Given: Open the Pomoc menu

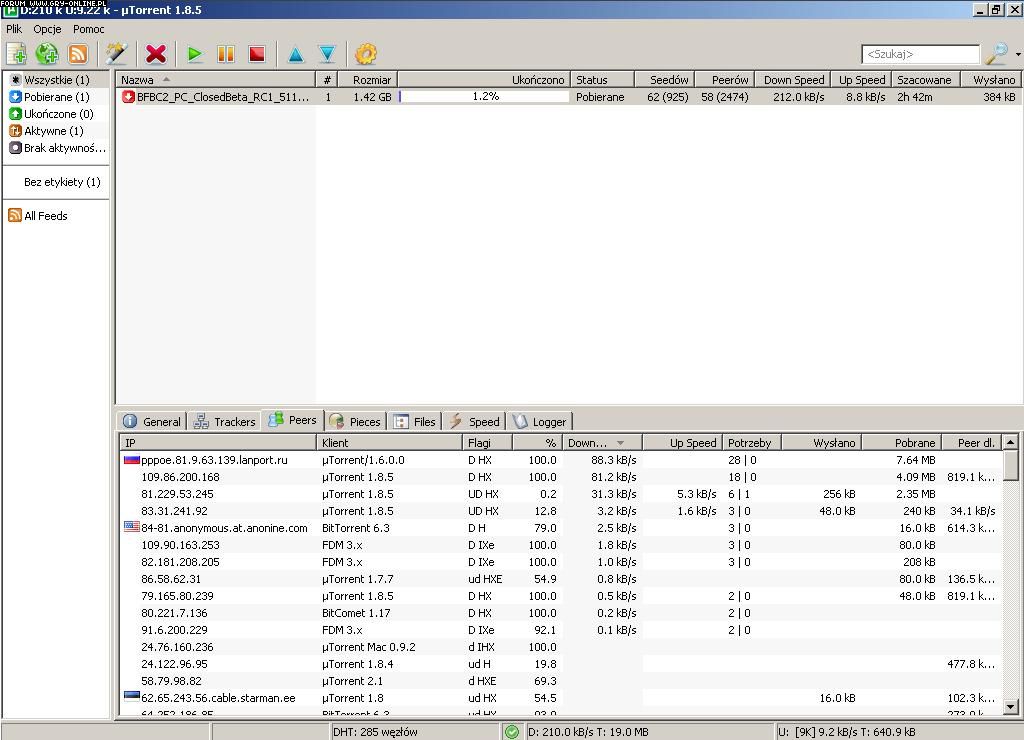Looking at the screenshot, I should [x=88, y=29].
